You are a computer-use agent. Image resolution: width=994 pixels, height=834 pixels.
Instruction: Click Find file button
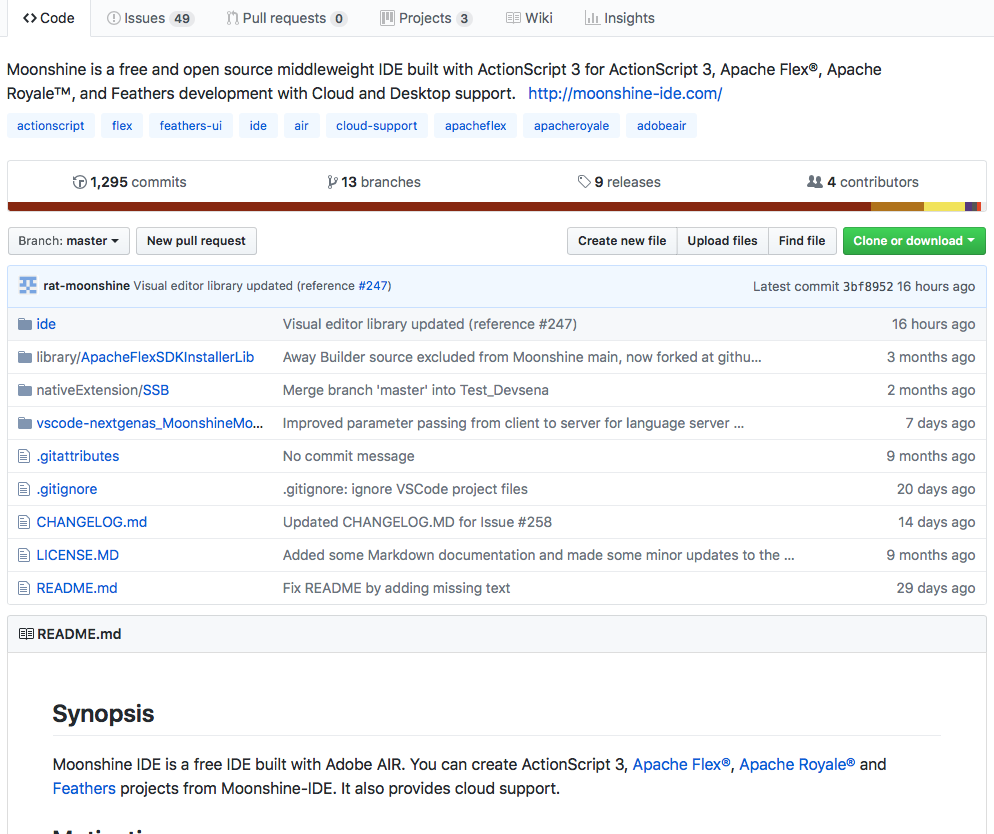click(802, 241)
